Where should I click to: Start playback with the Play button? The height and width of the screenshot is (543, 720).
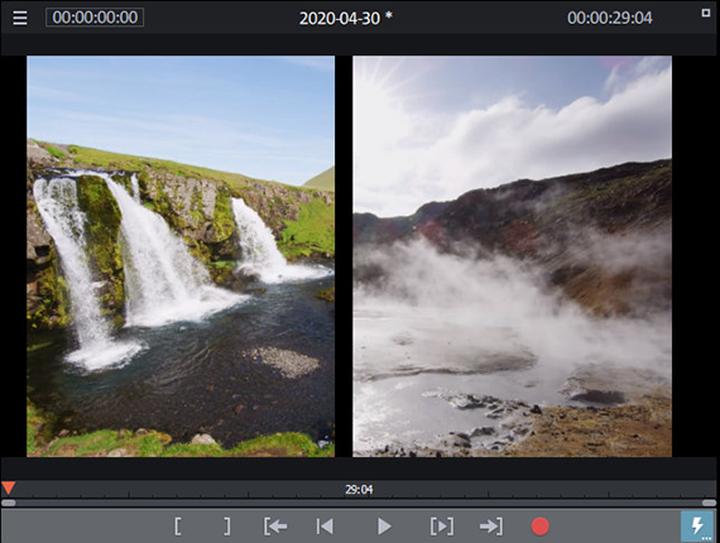click(384, 526)
